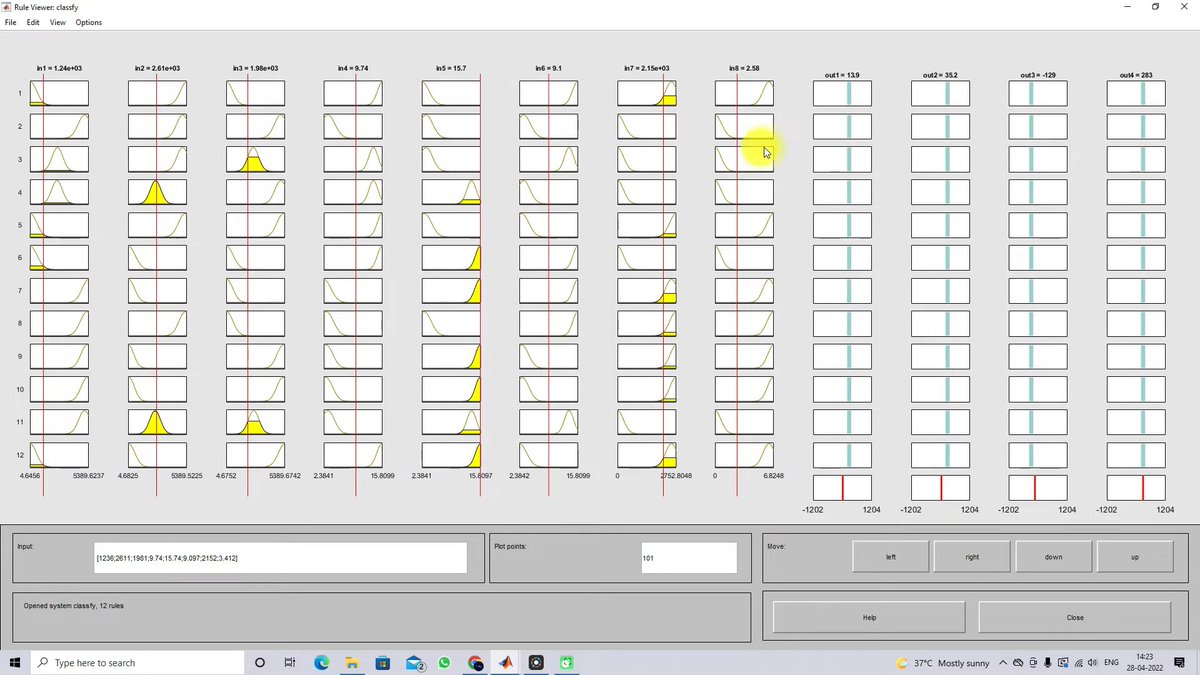Click the aggregated out4 result plot
The width and height of the screenshot is (1200, 675).
point(1136,488)
